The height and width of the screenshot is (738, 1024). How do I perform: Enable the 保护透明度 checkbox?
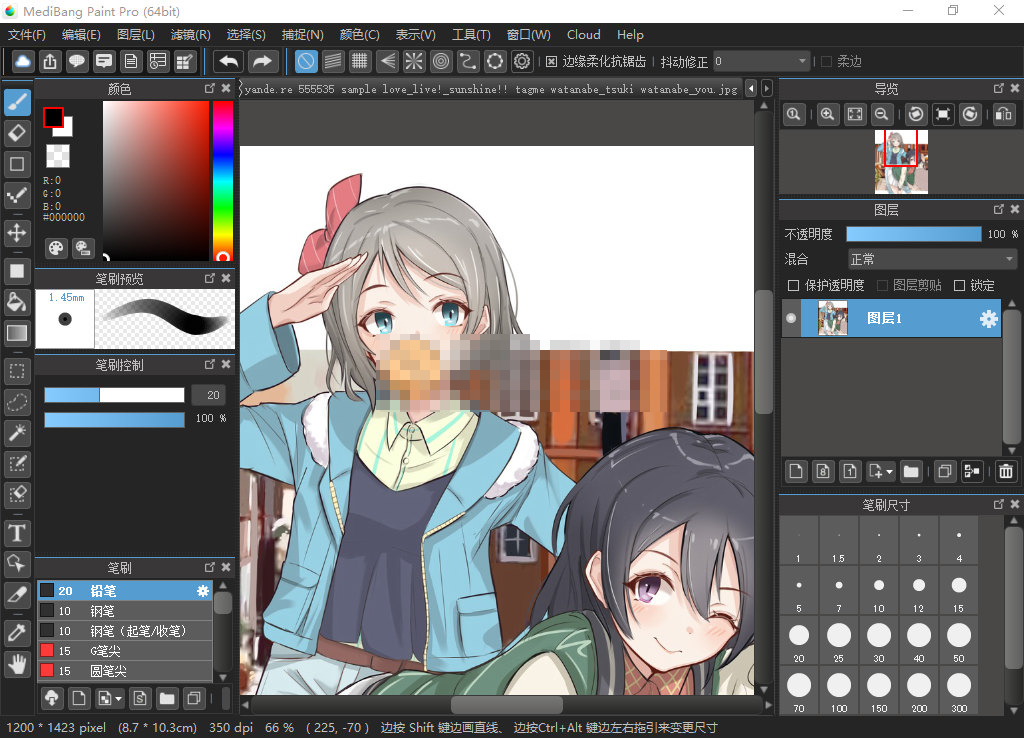point(793,285)
